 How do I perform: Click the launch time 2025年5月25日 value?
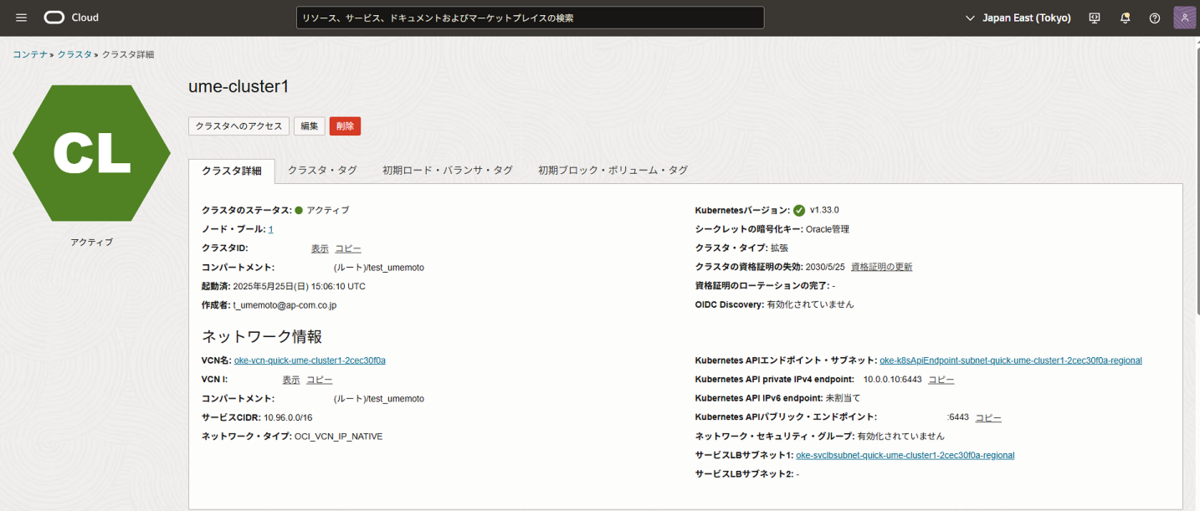point(299,286)
